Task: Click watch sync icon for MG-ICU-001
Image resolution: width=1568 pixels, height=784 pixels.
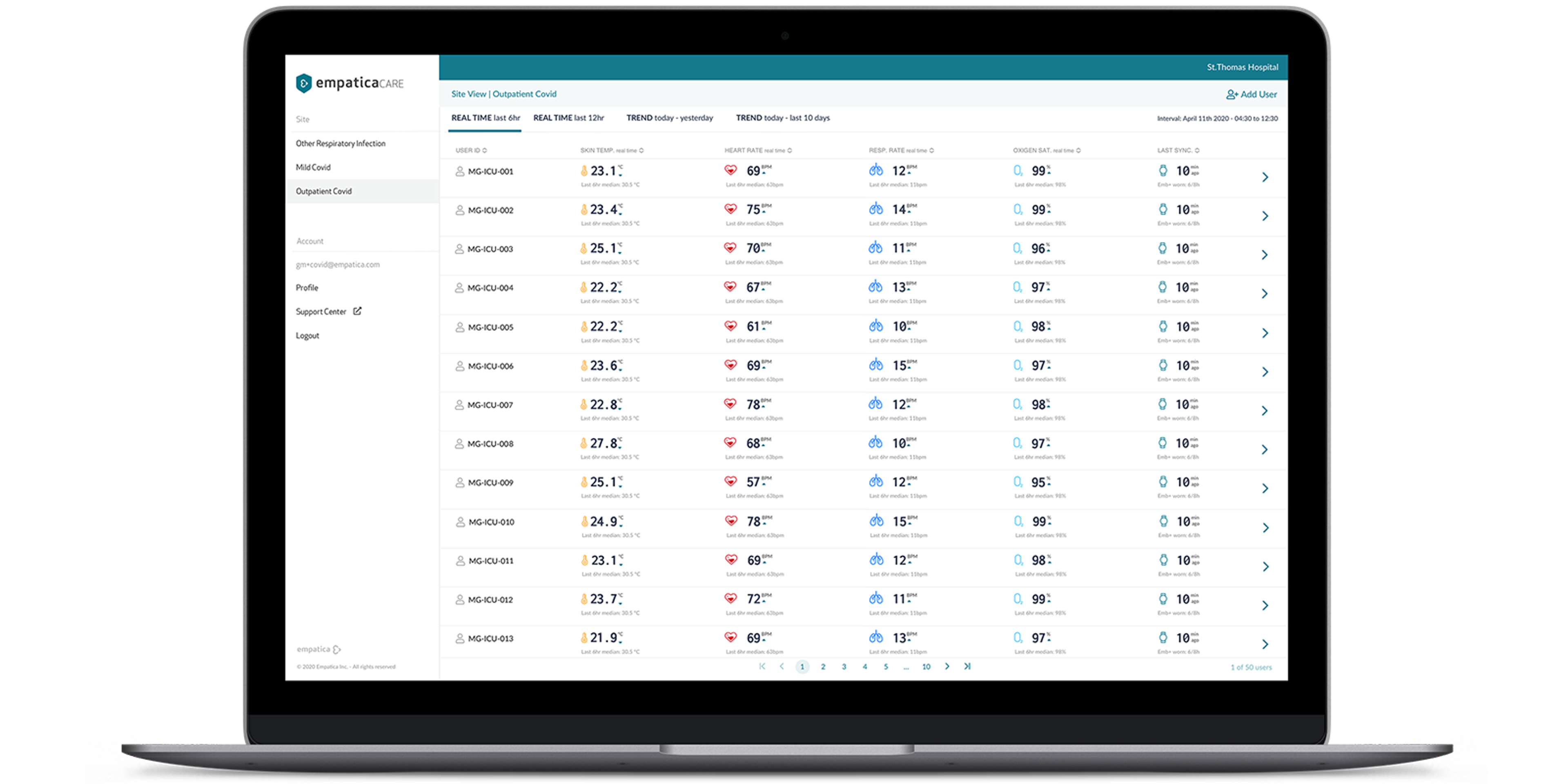Action: [x=1163, y=170]
